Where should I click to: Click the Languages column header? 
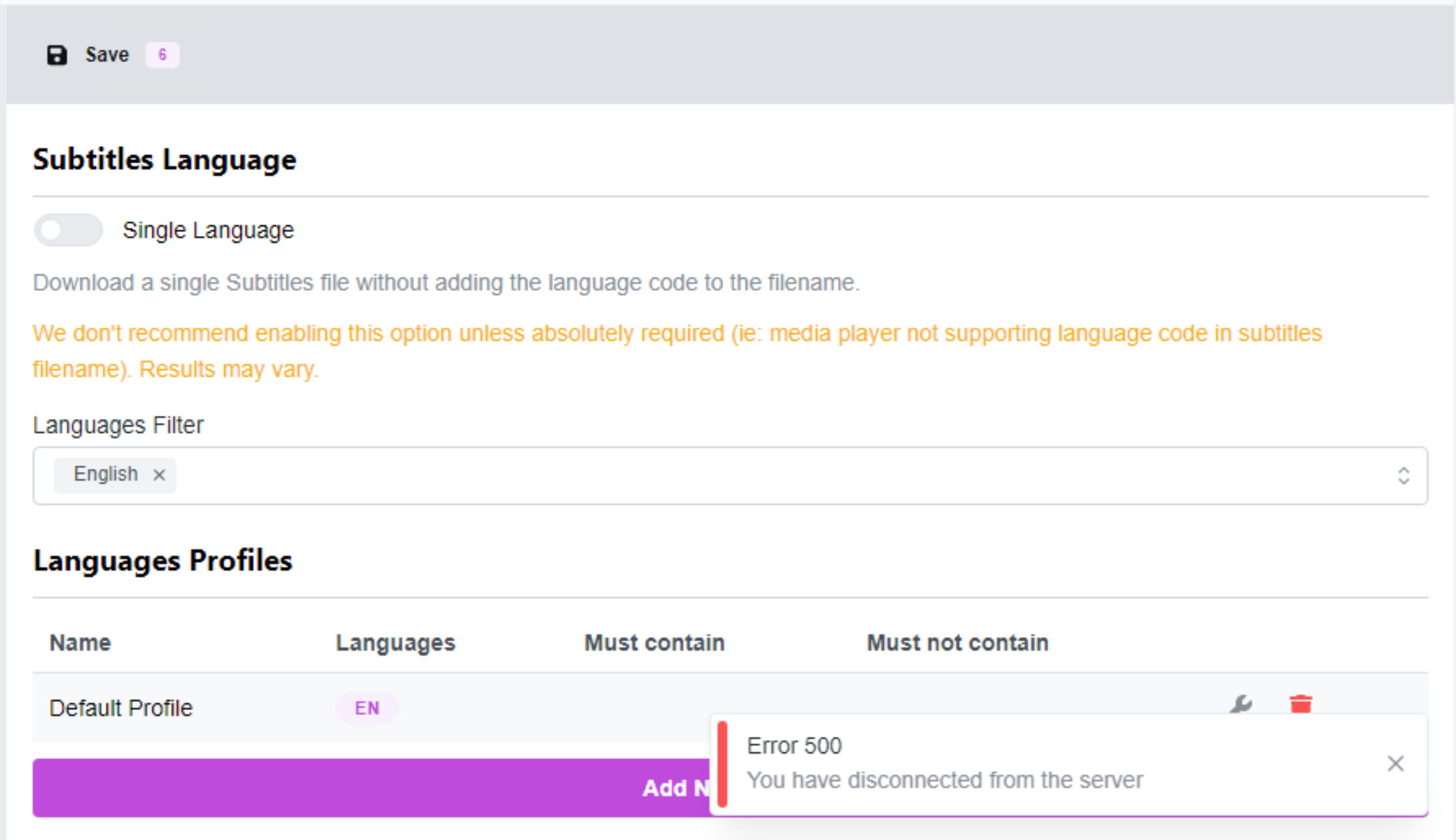[395, 643]
